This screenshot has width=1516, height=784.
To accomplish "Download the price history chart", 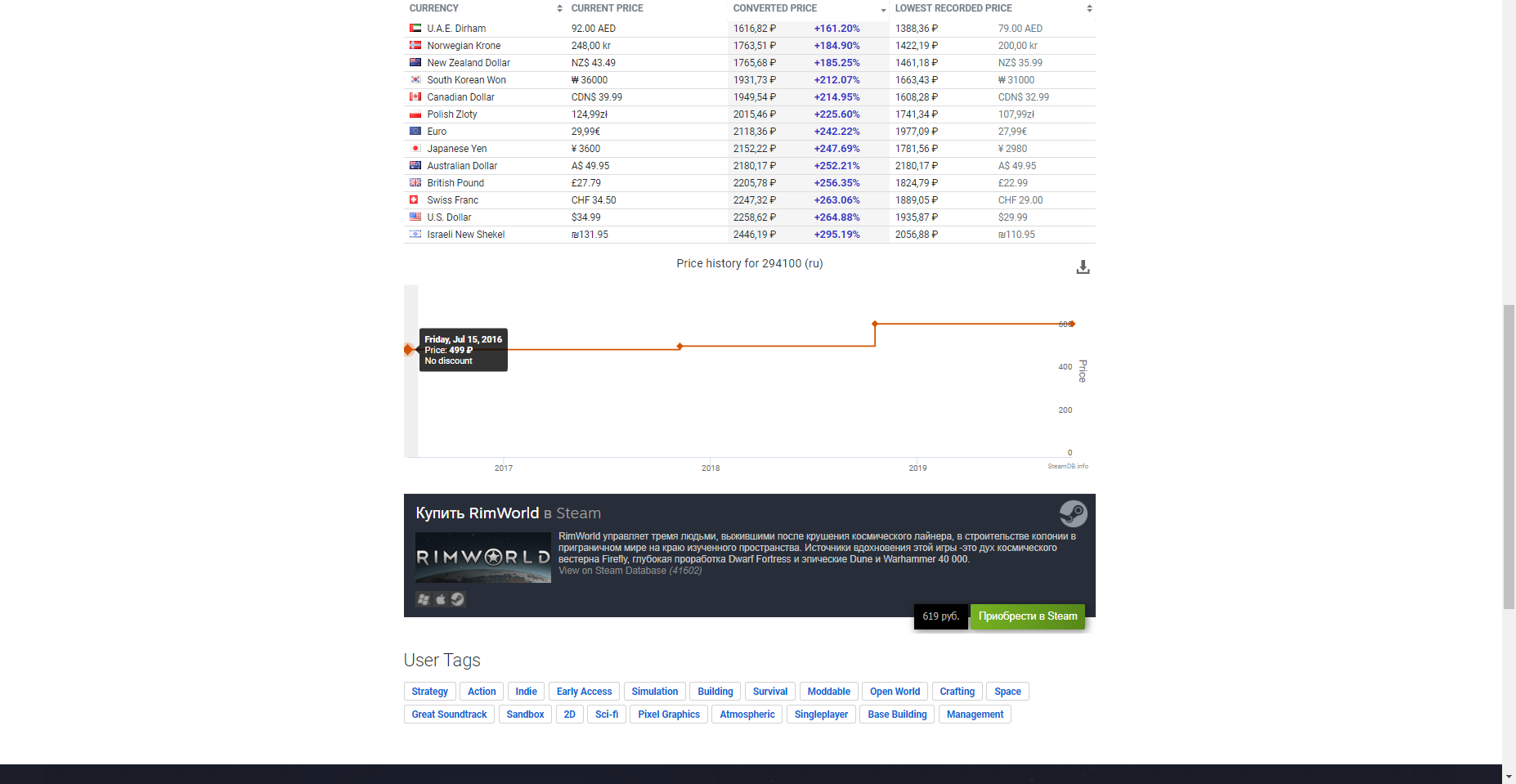I will click(x=1083, y=267).
